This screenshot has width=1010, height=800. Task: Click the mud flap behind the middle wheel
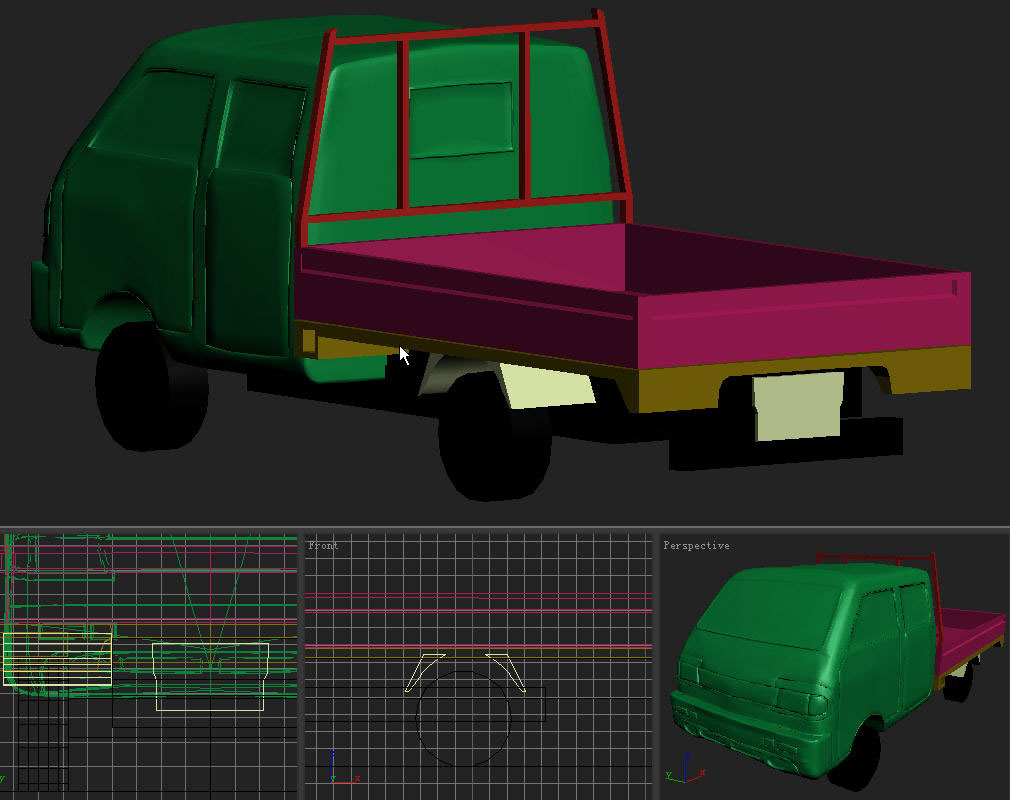(545, 386)
